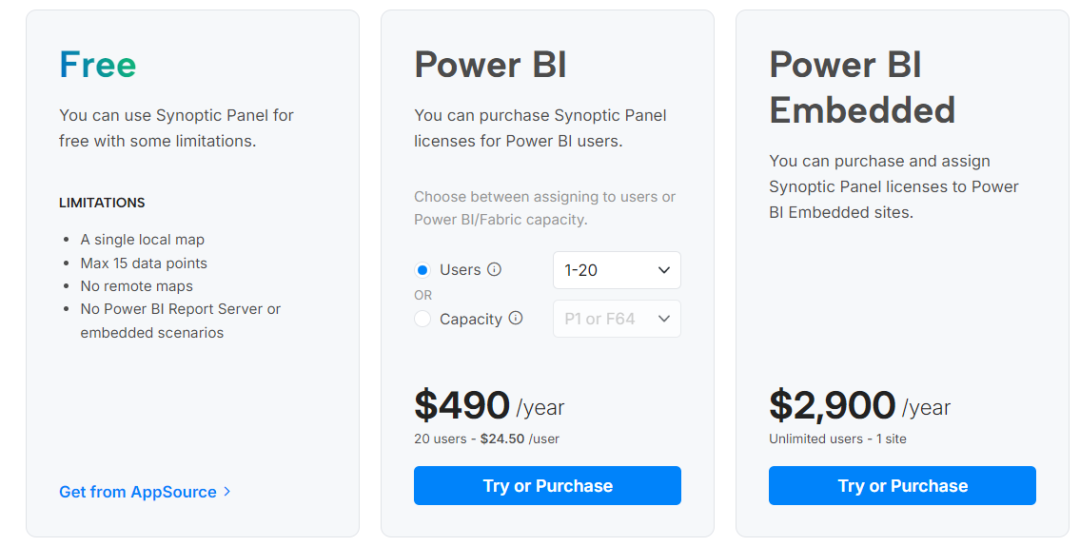Click the chevron on the 1-20 selector

pyautogui.click(x=664, y=270)
